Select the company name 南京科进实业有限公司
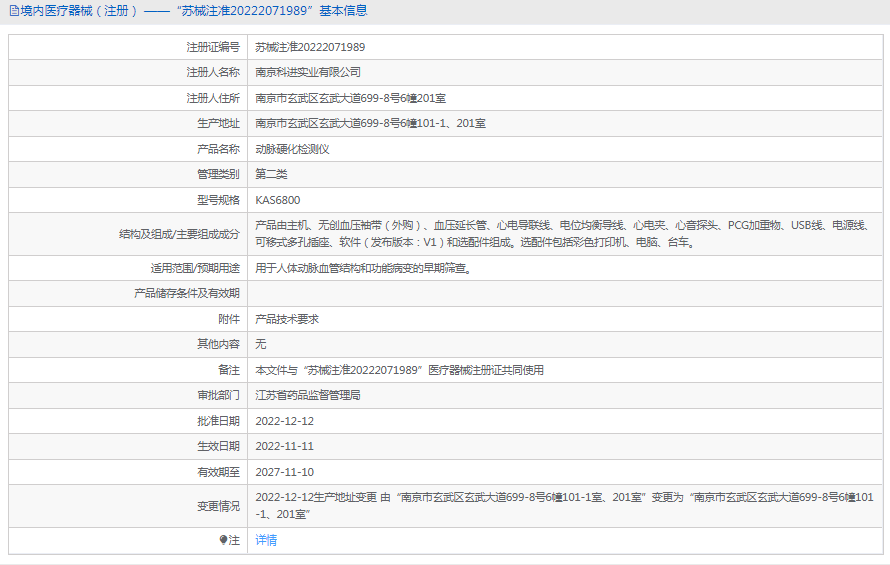The width and height of the screenshot is (890, 565). pos(308,72)
